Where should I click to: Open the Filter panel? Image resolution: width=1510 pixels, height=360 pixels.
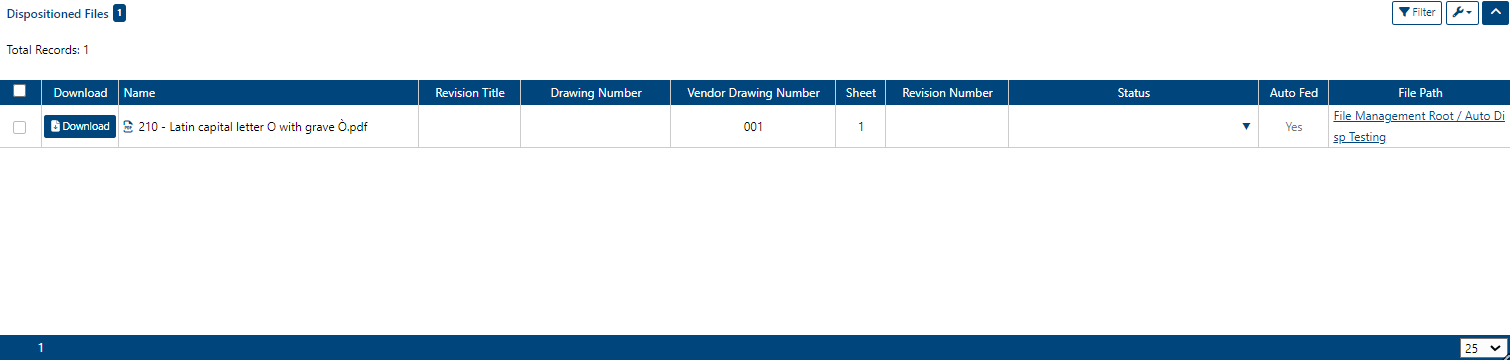point(1416,13)
